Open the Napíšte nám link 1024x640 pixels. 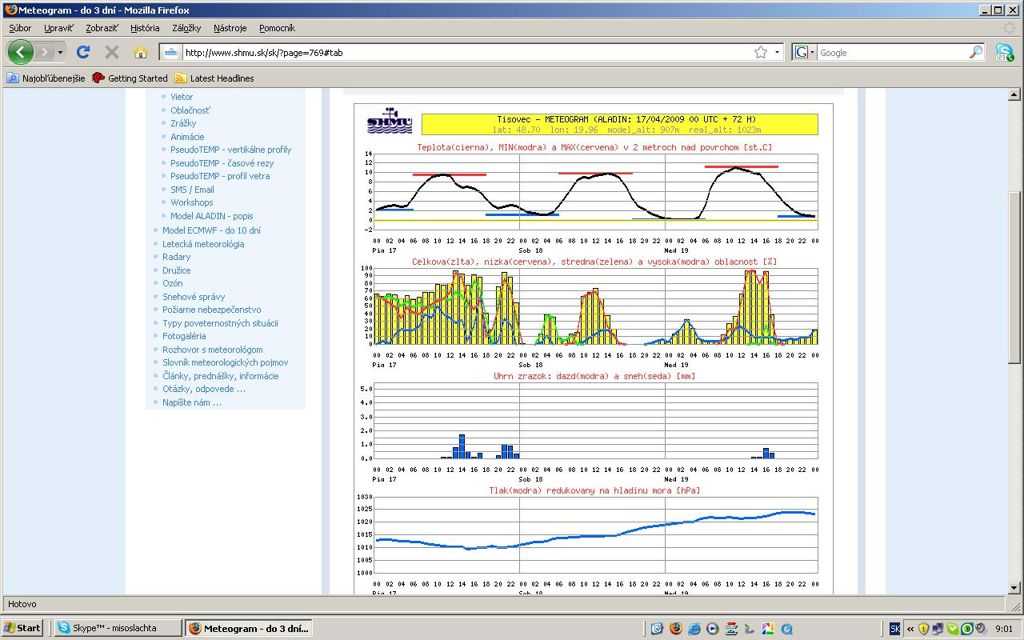(x=191, y=403)
